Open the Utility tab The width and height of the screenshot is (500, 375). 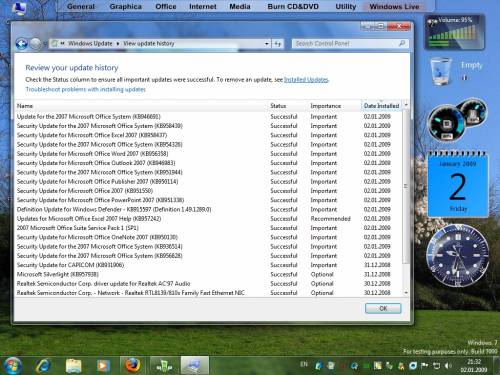[x=346, y=6]
